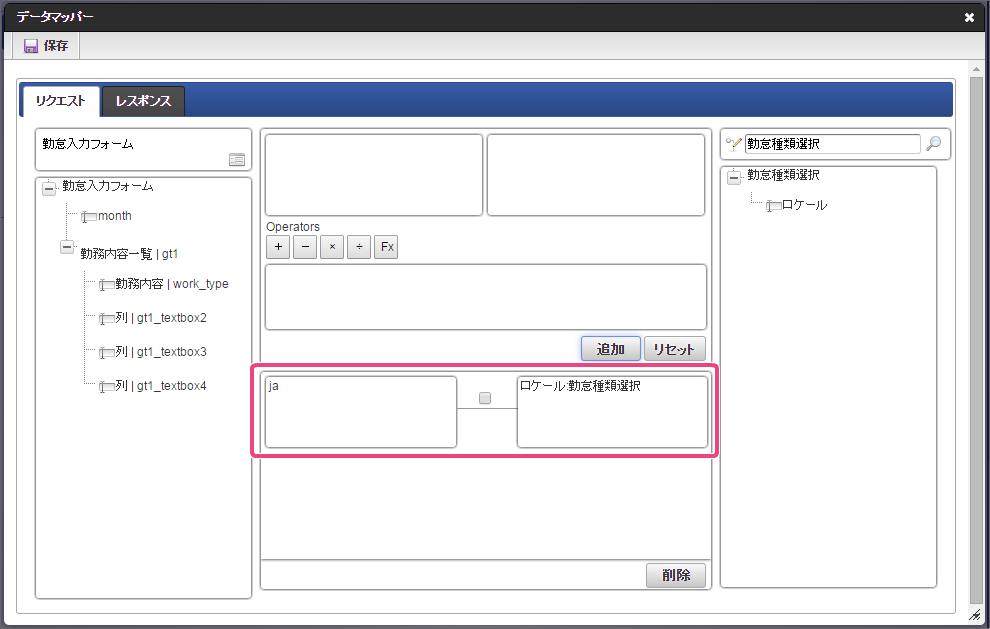990x629 pixels.
Task: Click the field icon beside gt1_textbox4
Action: pos(106,387)
